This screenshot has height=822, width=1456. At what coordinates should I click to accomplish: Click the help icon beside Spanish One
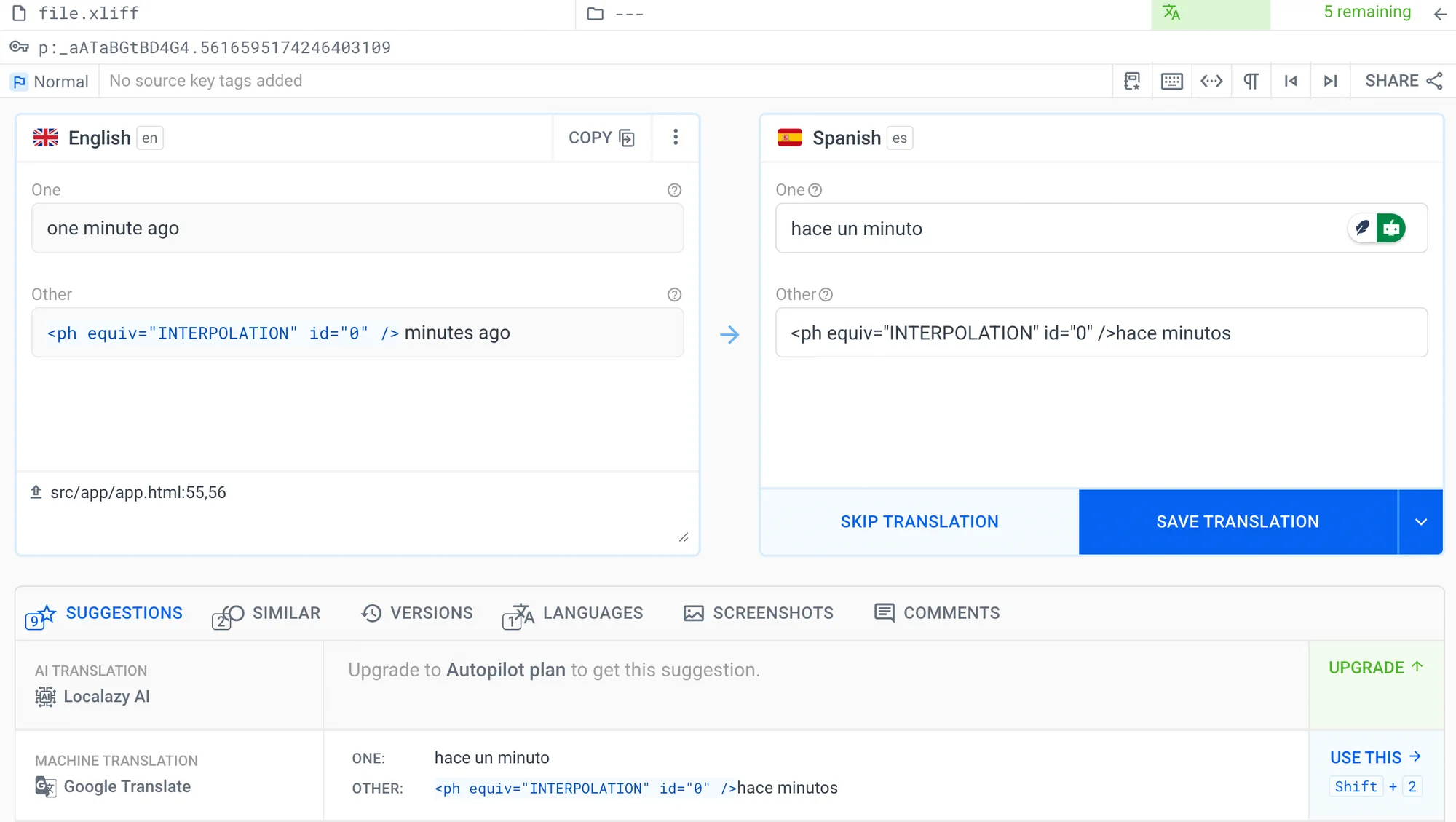tap(815, 190)
